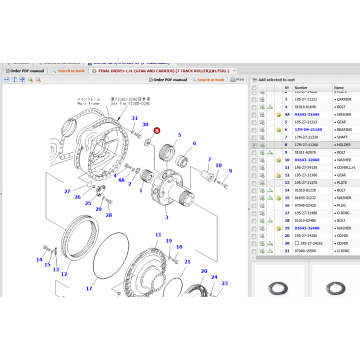
Task: Click yellow replacement icon on row 4A
Action: click(x=278, y=115)
